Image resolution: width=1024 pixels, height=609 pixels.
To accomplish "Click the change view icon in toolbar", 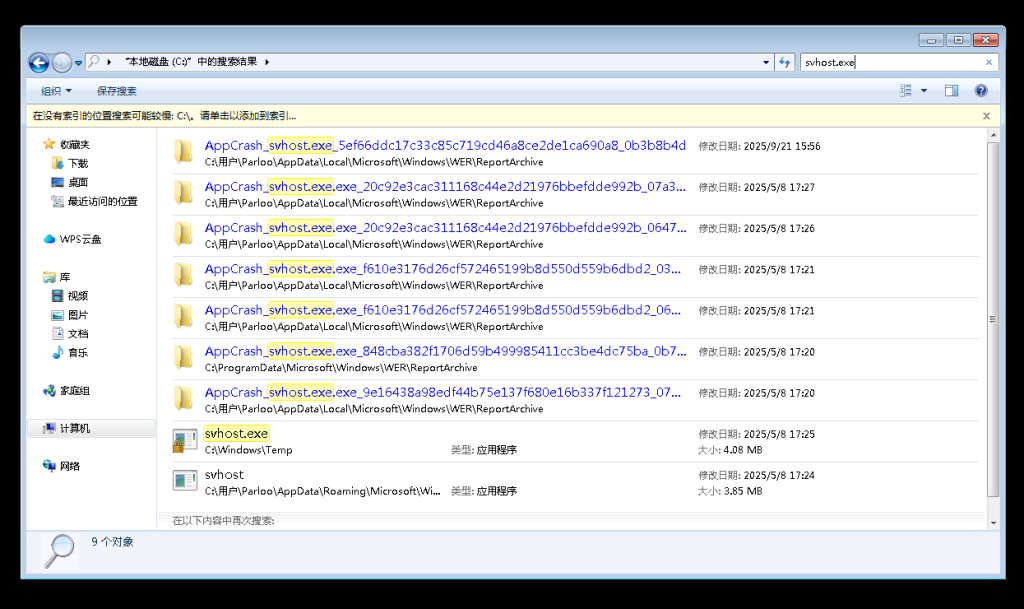I will (x=906, y=90).
